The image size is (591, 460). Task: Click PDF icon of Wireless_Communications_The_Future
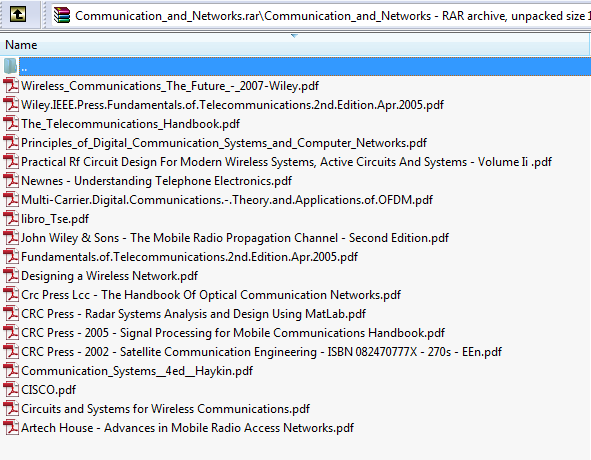(x=11, y=86)
